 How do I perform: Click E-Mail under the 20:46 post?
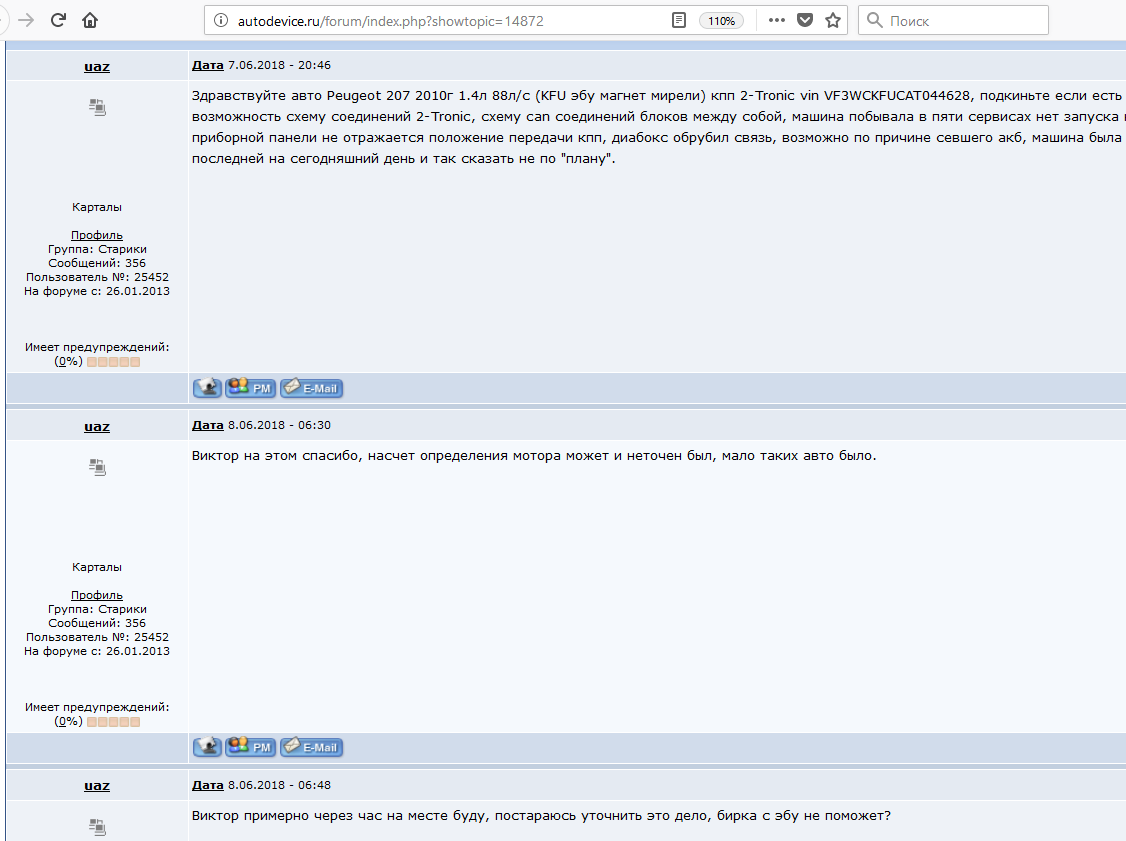[312, 388]
